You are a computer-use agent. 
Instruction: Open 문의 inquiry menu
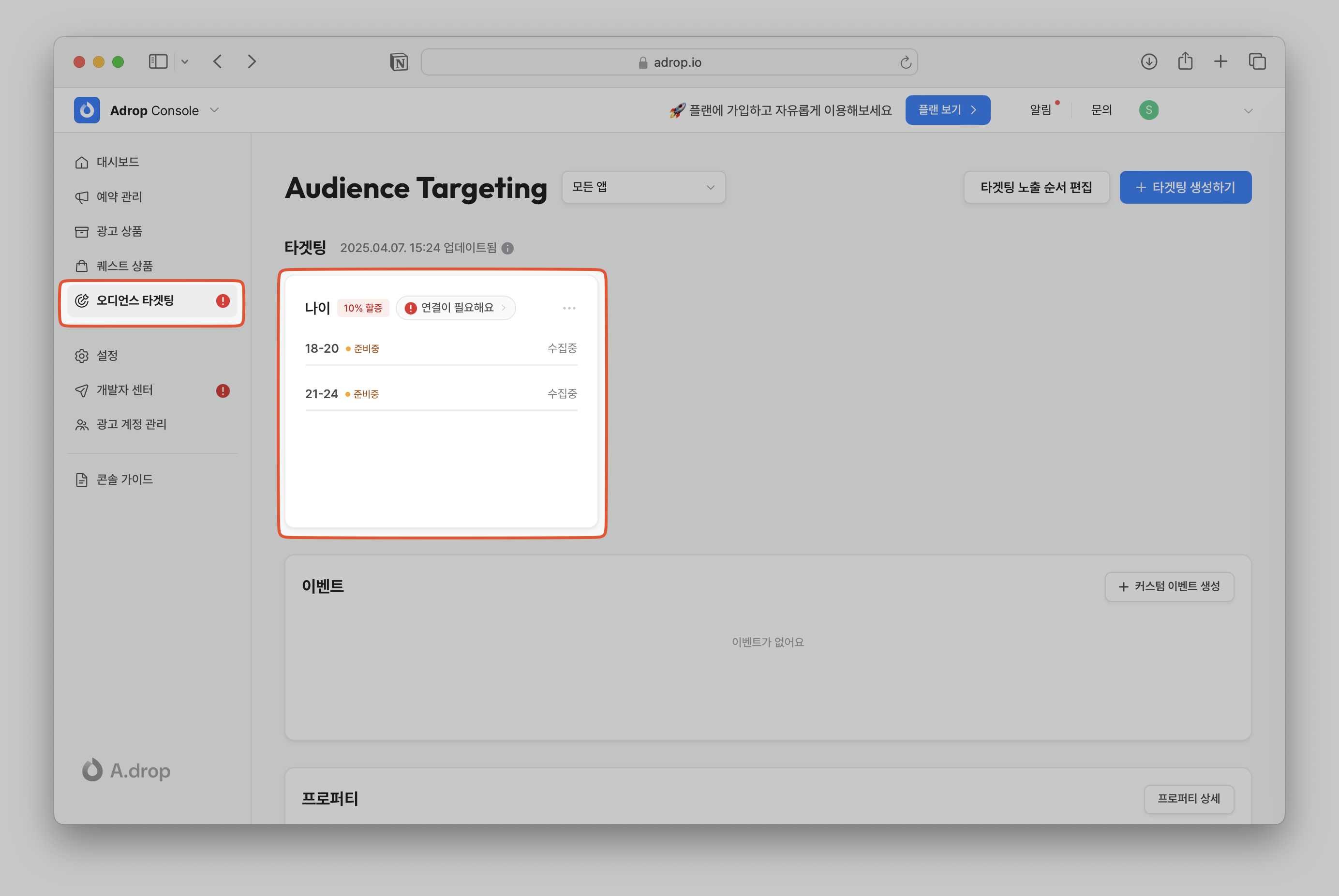pyautogui.click(x=1101, y=110)
